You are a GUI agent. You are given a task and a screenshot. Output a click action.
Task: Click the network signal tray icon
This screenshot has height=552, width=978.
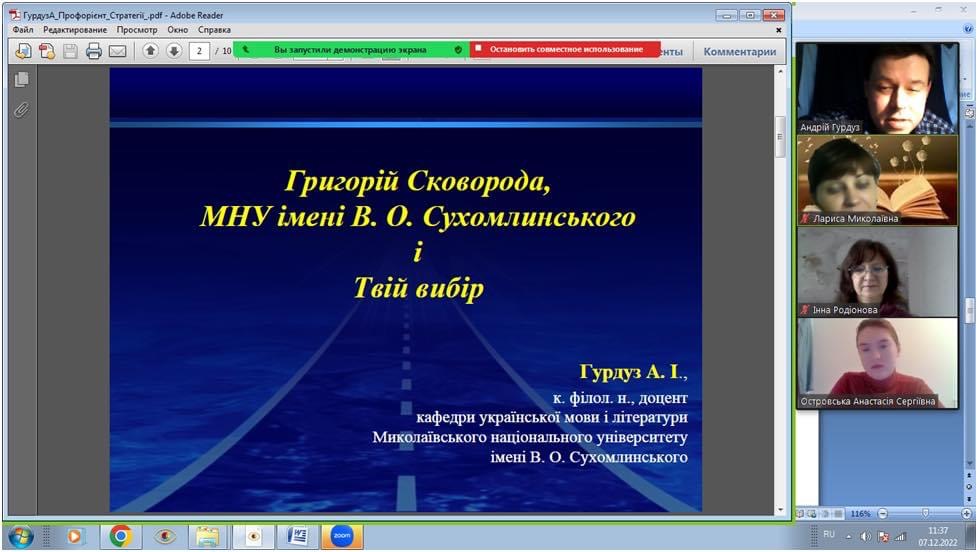[x=899, y=536]
